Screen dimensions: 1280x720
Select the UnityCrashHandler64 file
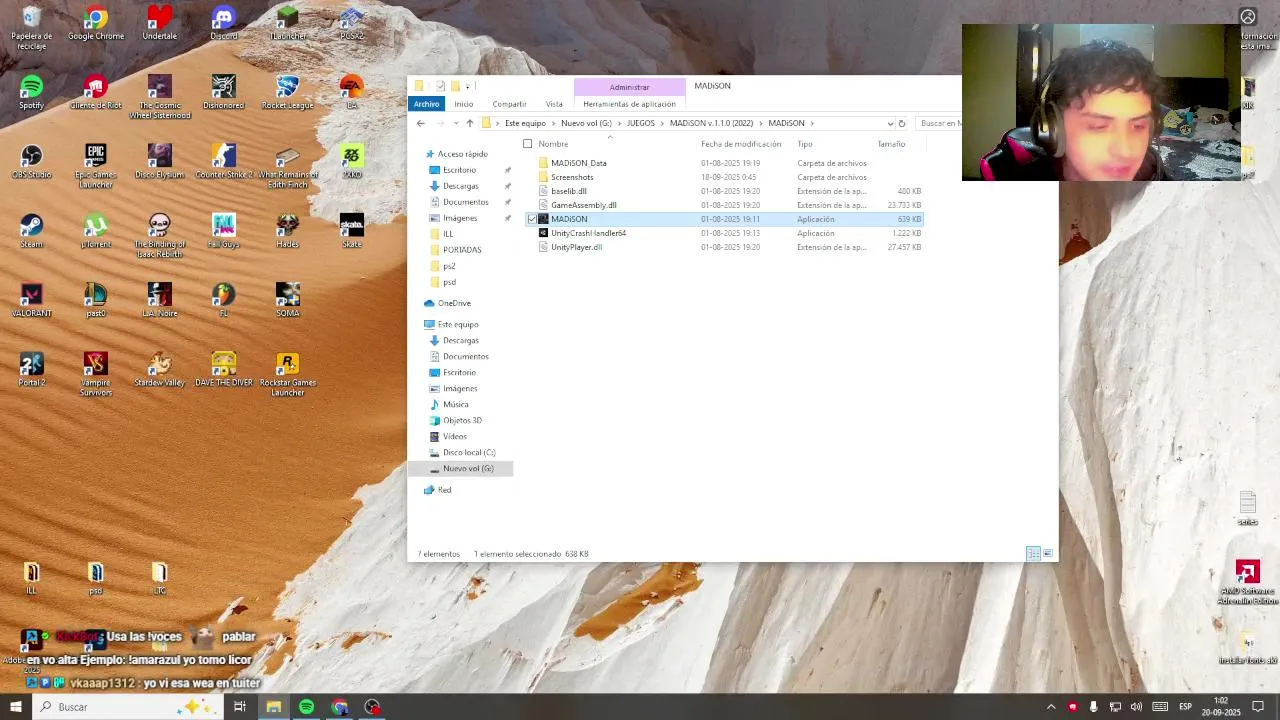(588, 233)
